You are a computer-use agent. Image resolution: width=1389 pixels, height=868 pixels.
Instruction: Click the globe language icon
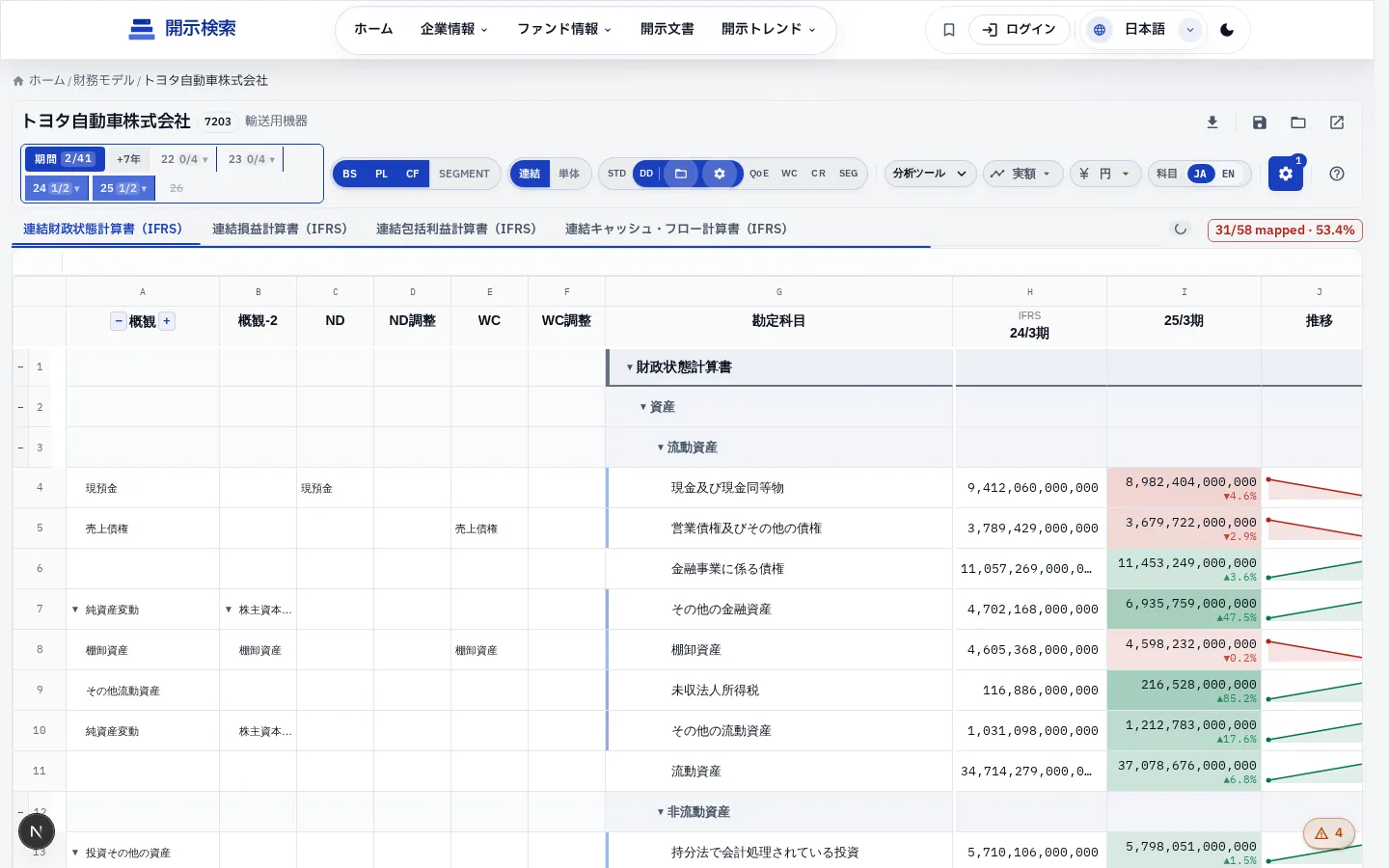pos(1099,30)
